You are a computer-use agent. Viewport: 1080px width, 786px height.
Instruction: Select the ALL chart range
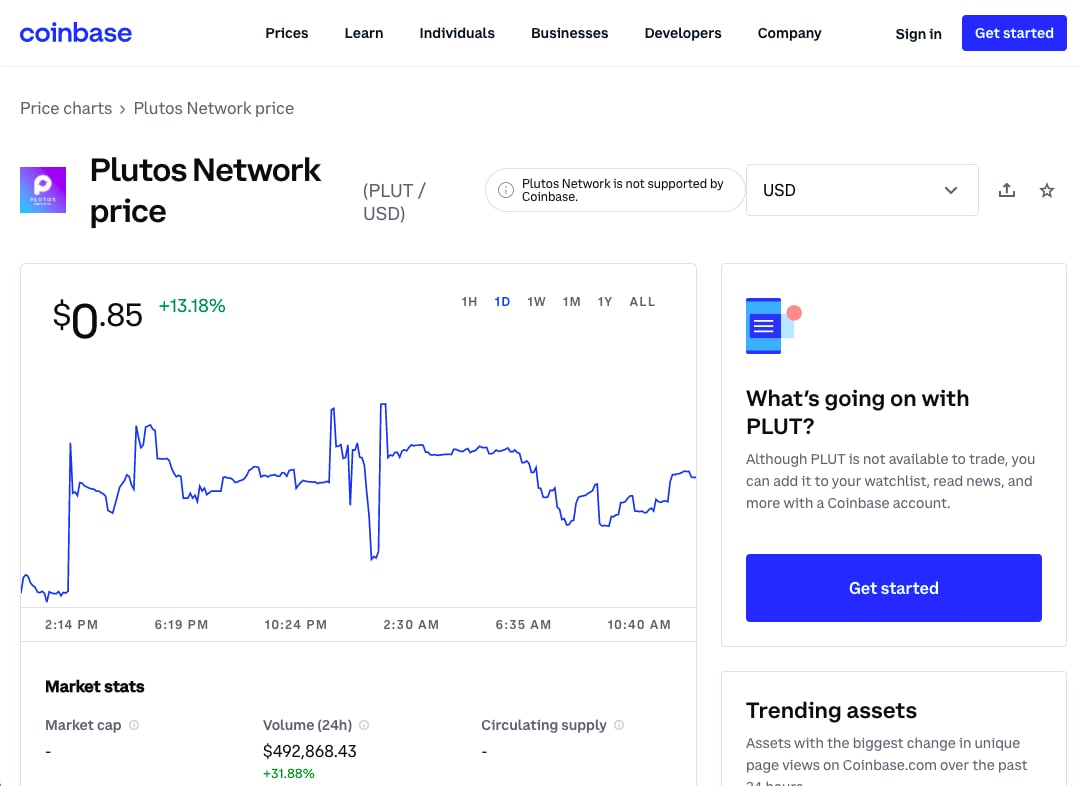point(642,302)
